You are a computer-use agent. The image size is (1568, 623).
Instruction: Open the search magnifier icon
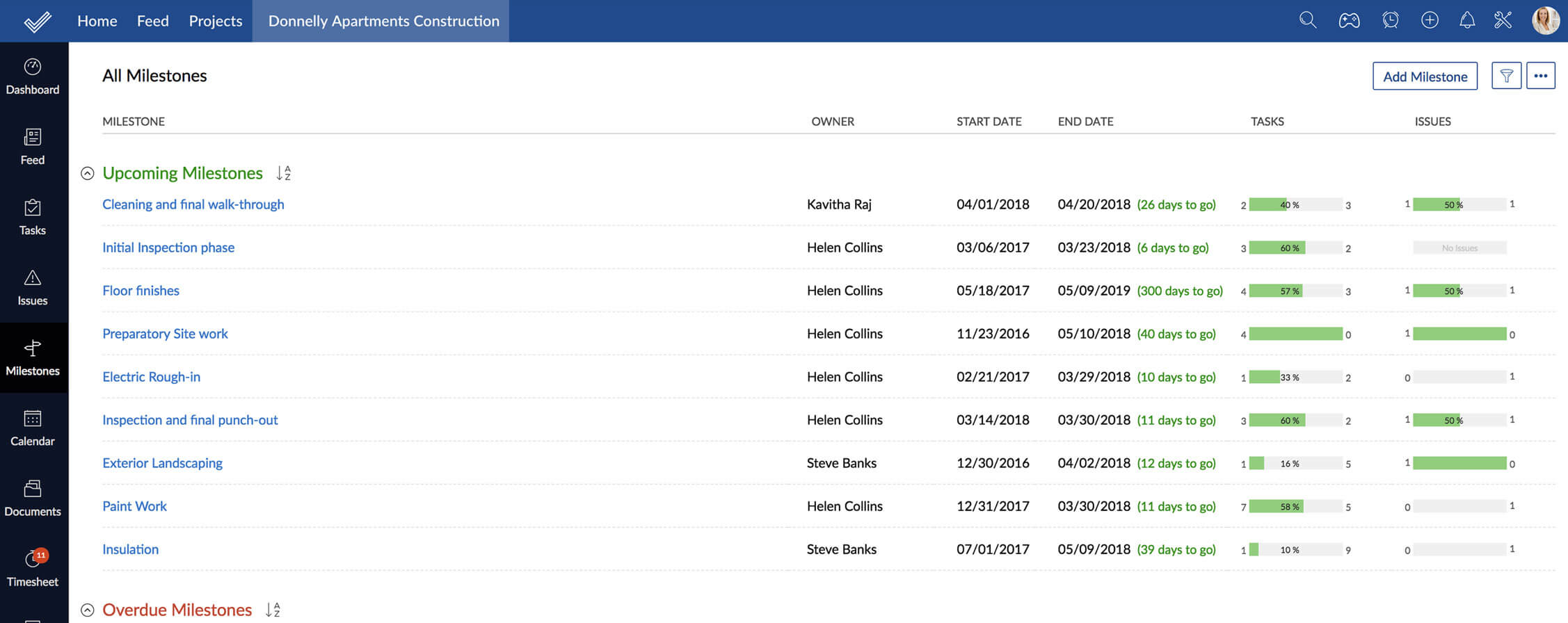coord(1308,20)
